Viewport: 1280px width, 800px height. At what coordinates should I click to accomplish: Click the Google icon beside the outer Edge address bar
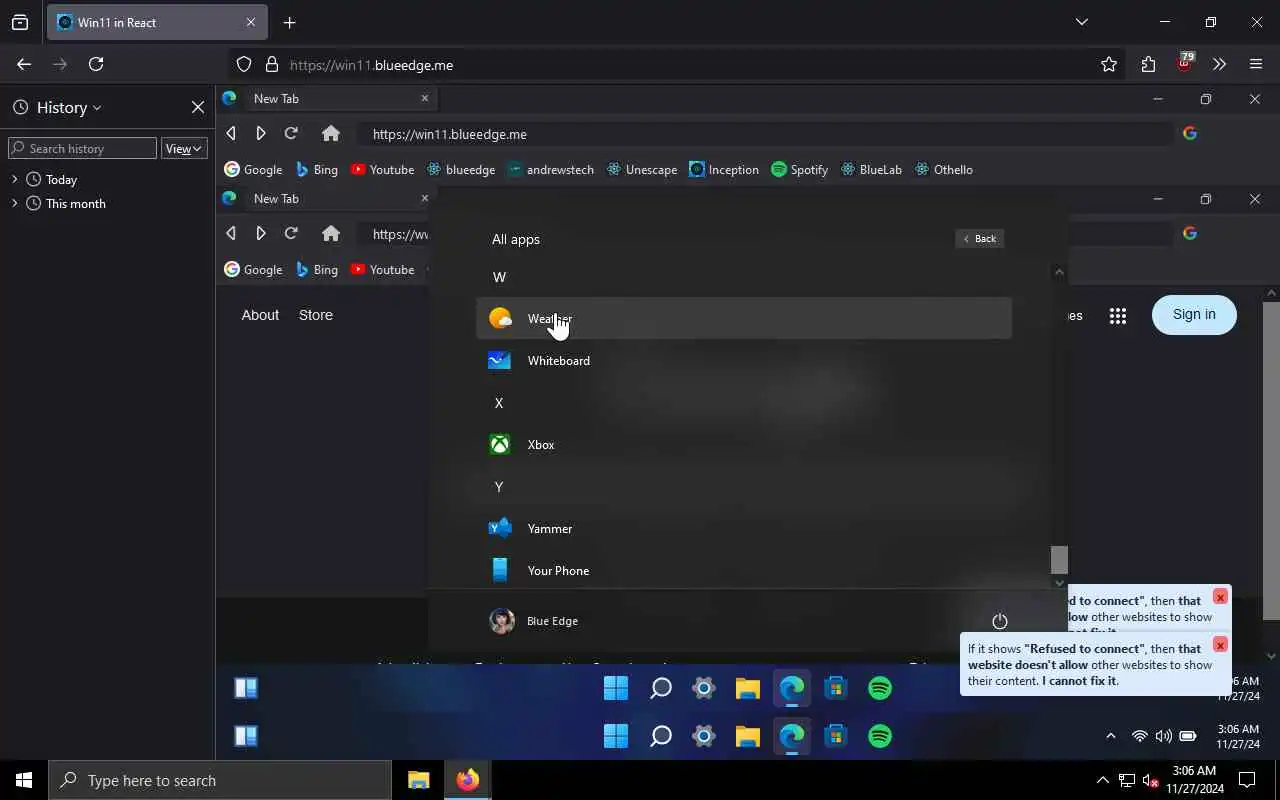[x=1190, y=133]
